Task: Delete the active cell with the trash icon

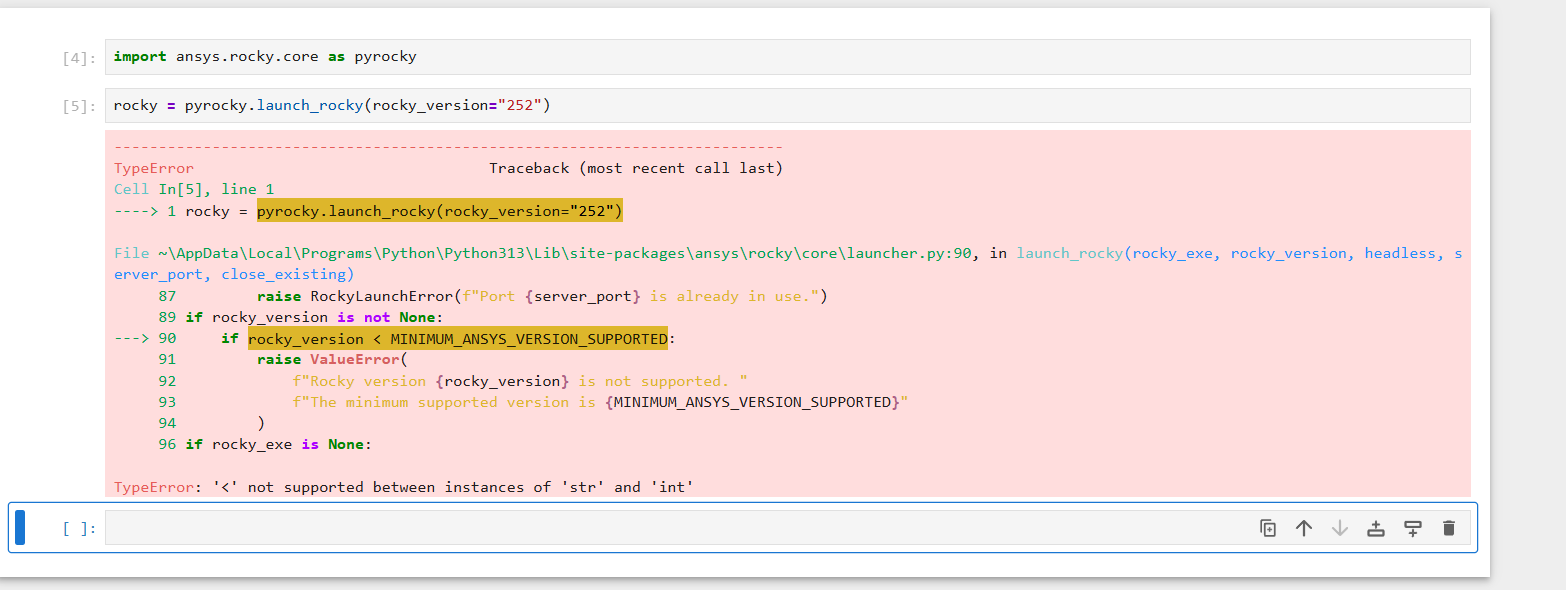Action: (x=1449, y=528)
